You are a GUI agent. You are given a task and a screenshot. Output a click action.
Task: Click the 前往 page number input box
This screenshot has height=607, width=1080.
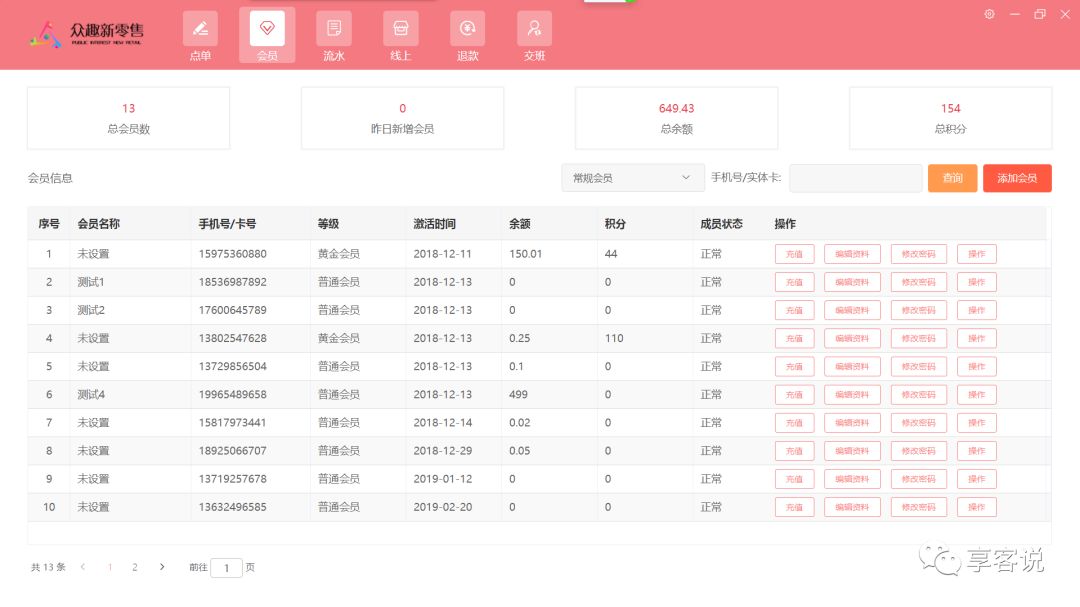tap(226, 567)
